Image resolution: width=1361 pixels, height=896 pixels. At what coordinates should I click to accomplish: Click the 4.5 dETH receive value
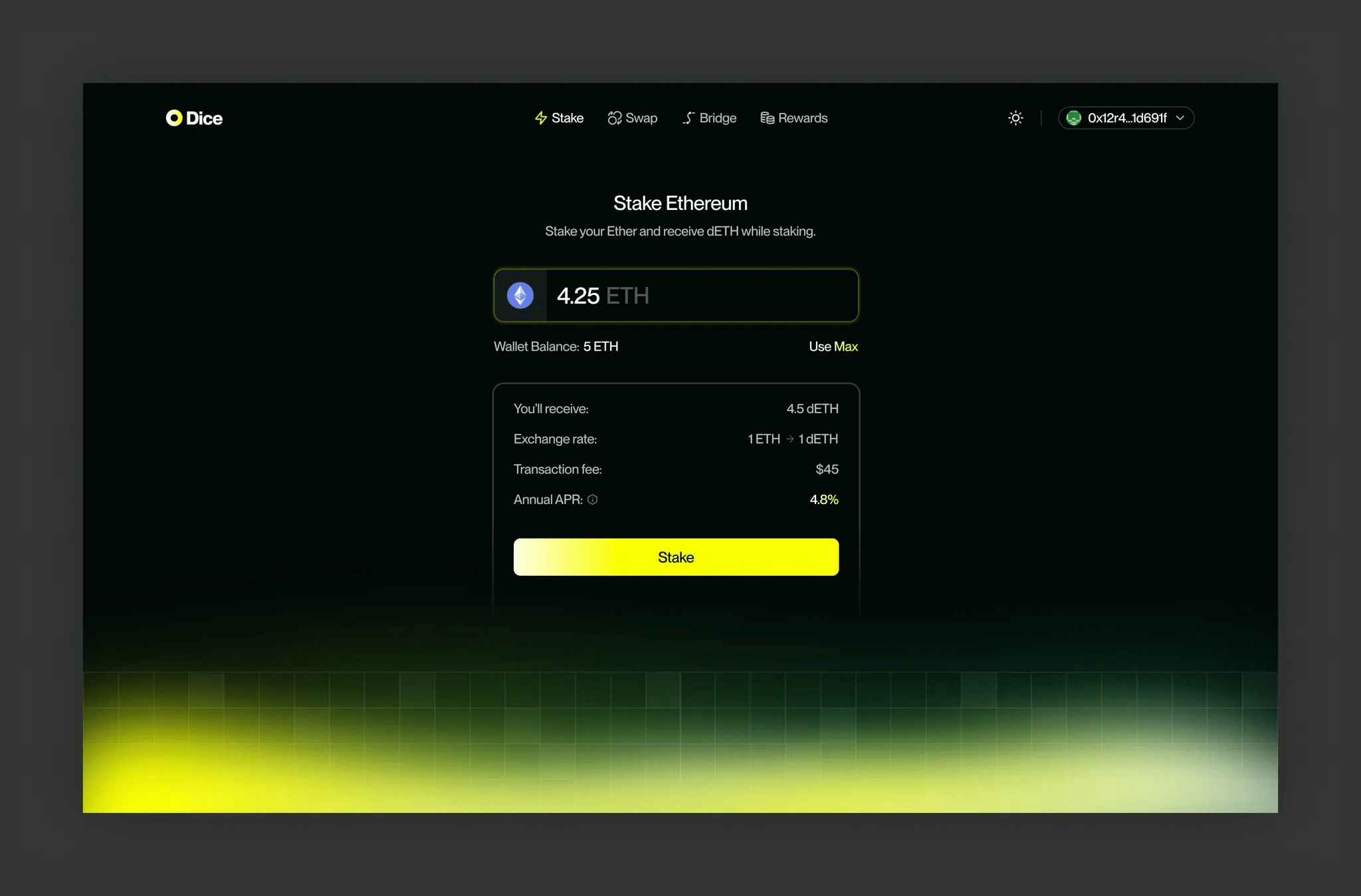pos(813,408)
